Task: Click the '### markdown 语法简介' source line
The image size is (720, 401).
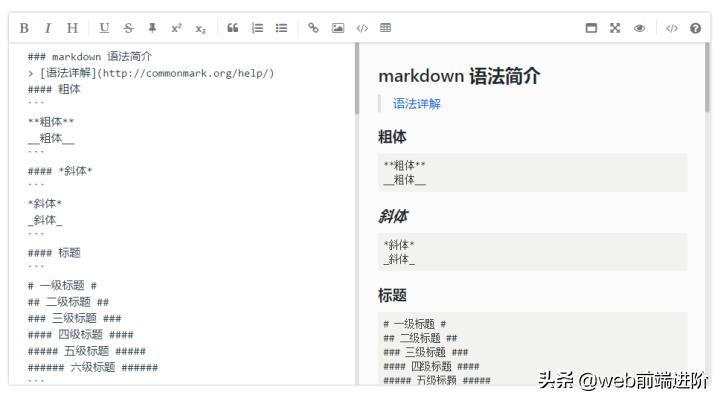Action: coord(90,56)
